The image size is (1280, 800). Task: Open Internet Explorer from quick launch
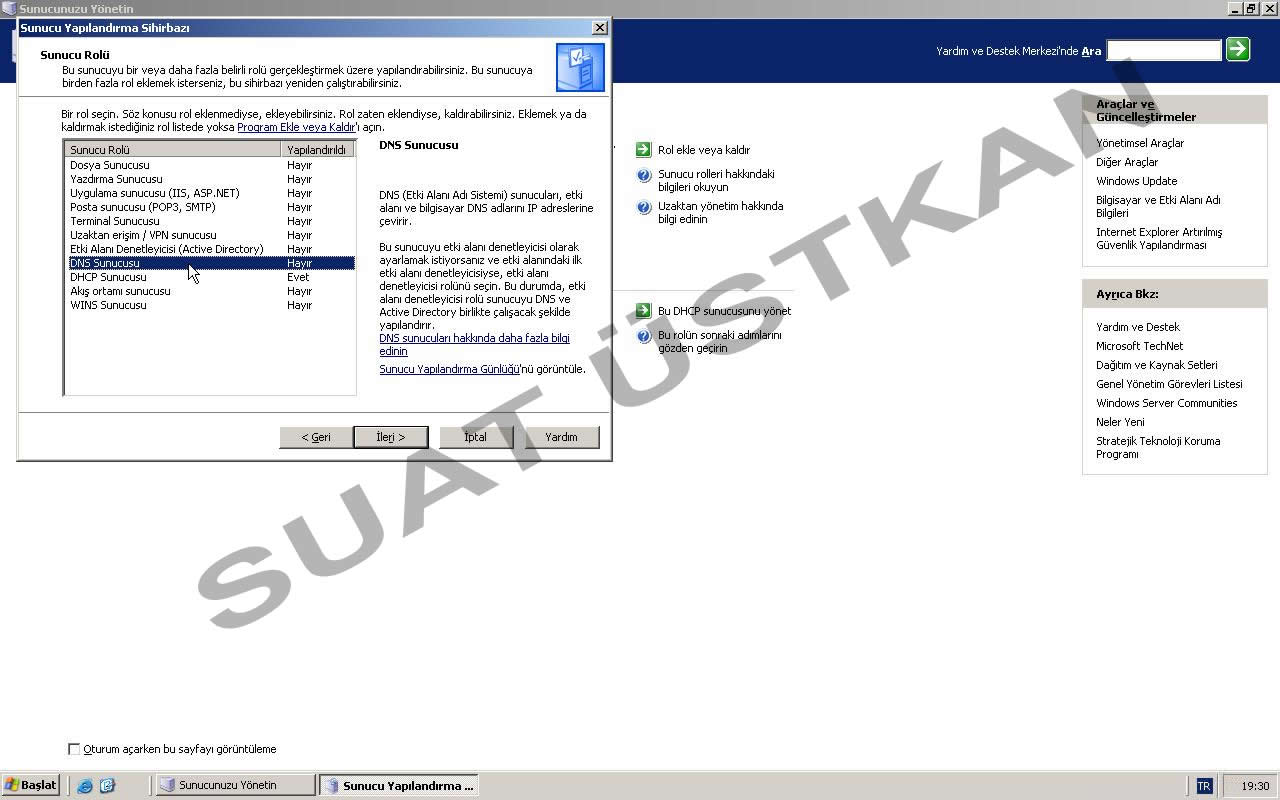point(85,786)
